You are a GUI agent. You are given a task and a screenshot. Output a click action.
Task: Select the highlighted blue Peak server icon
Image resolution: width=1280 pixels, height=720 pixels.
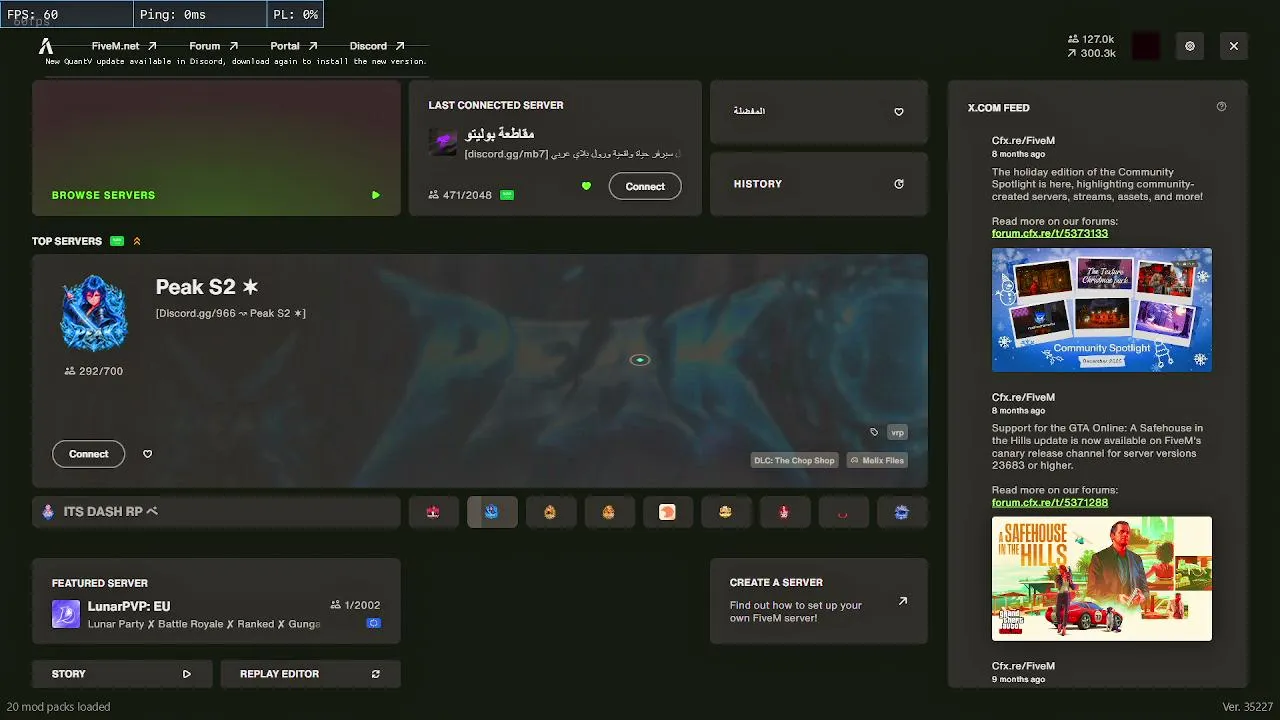coord(492,512)
